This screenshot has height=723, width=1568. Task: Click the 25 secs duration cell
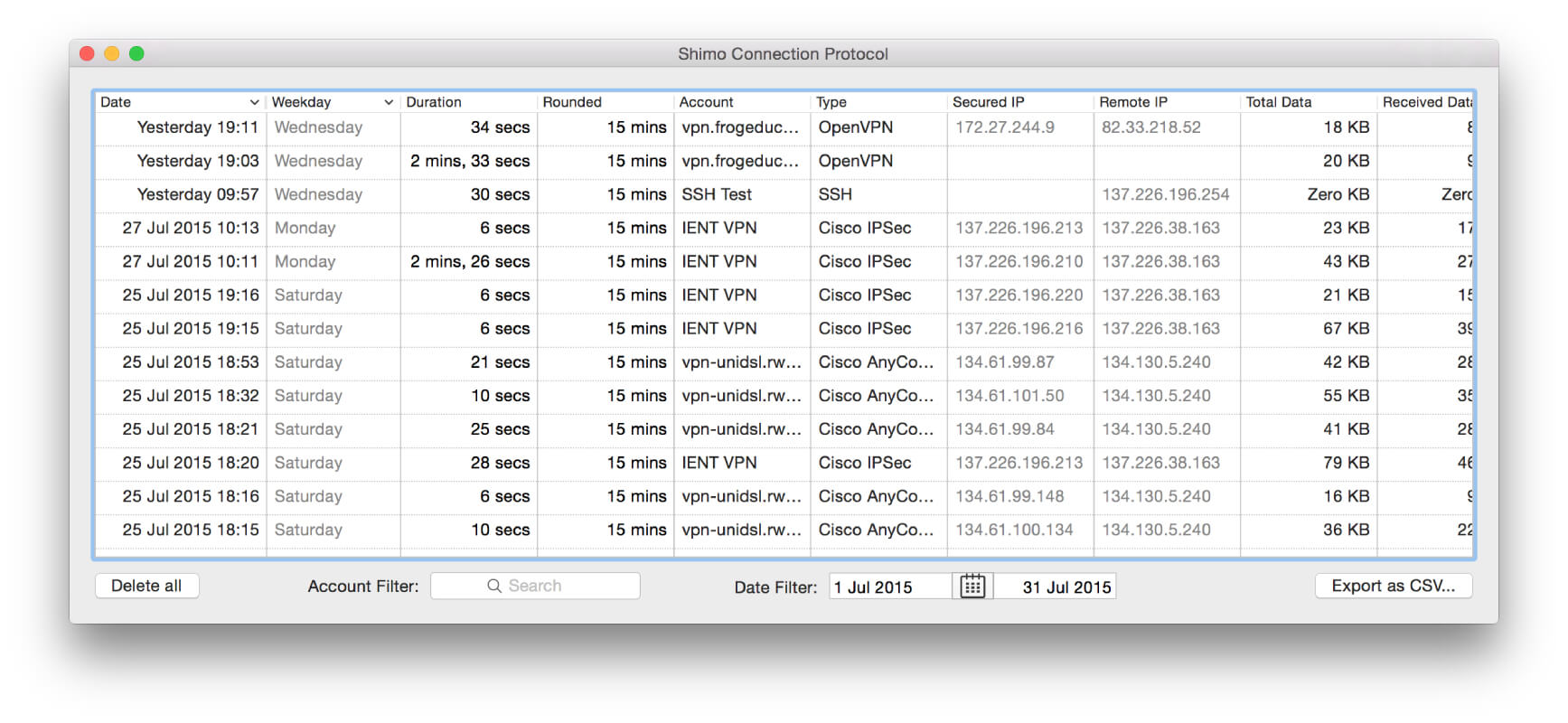(x=500, y=428)
